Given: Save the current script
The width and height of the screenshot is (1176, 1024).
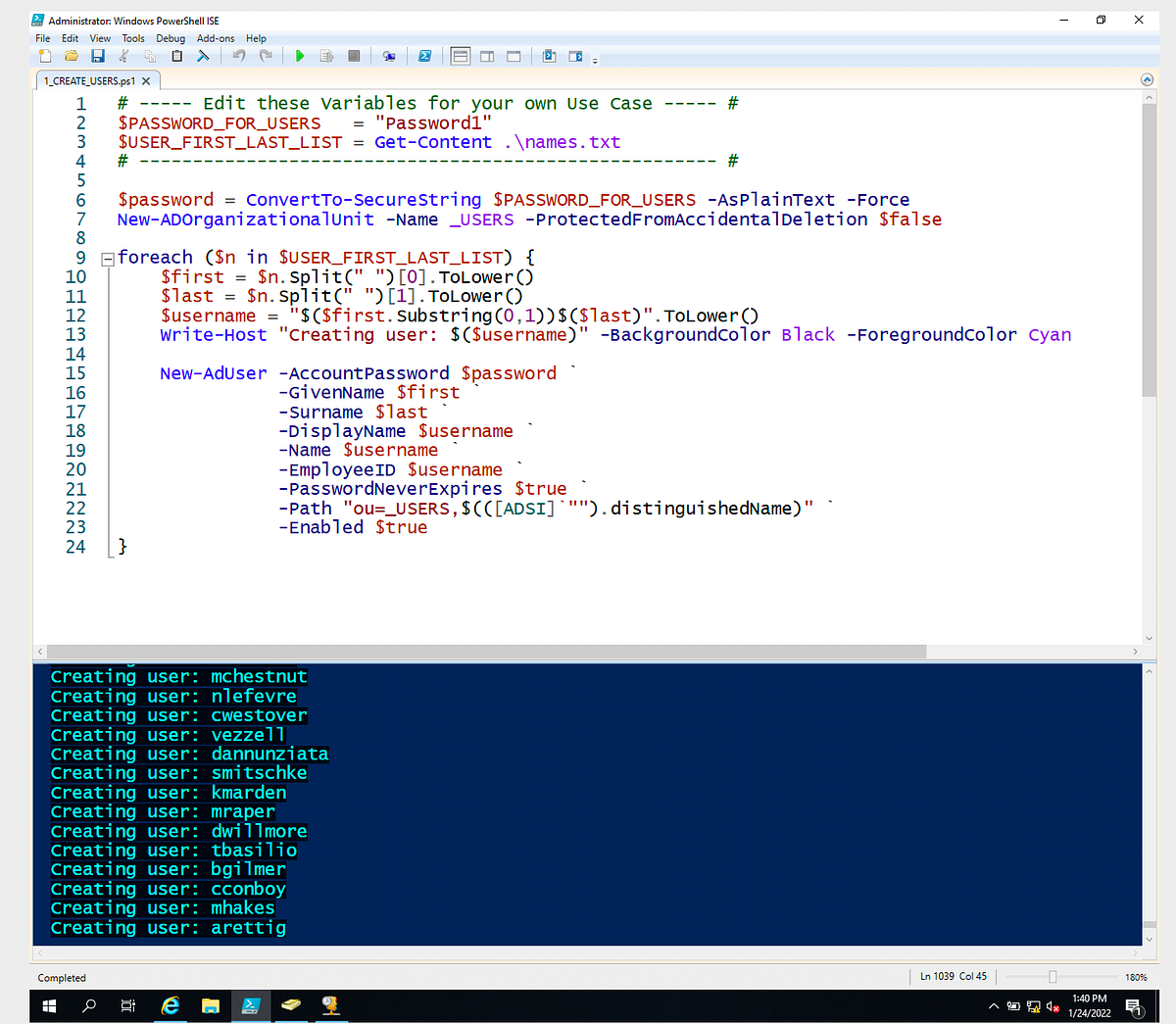Looking at the screenshot, I should tap(97, 56).
